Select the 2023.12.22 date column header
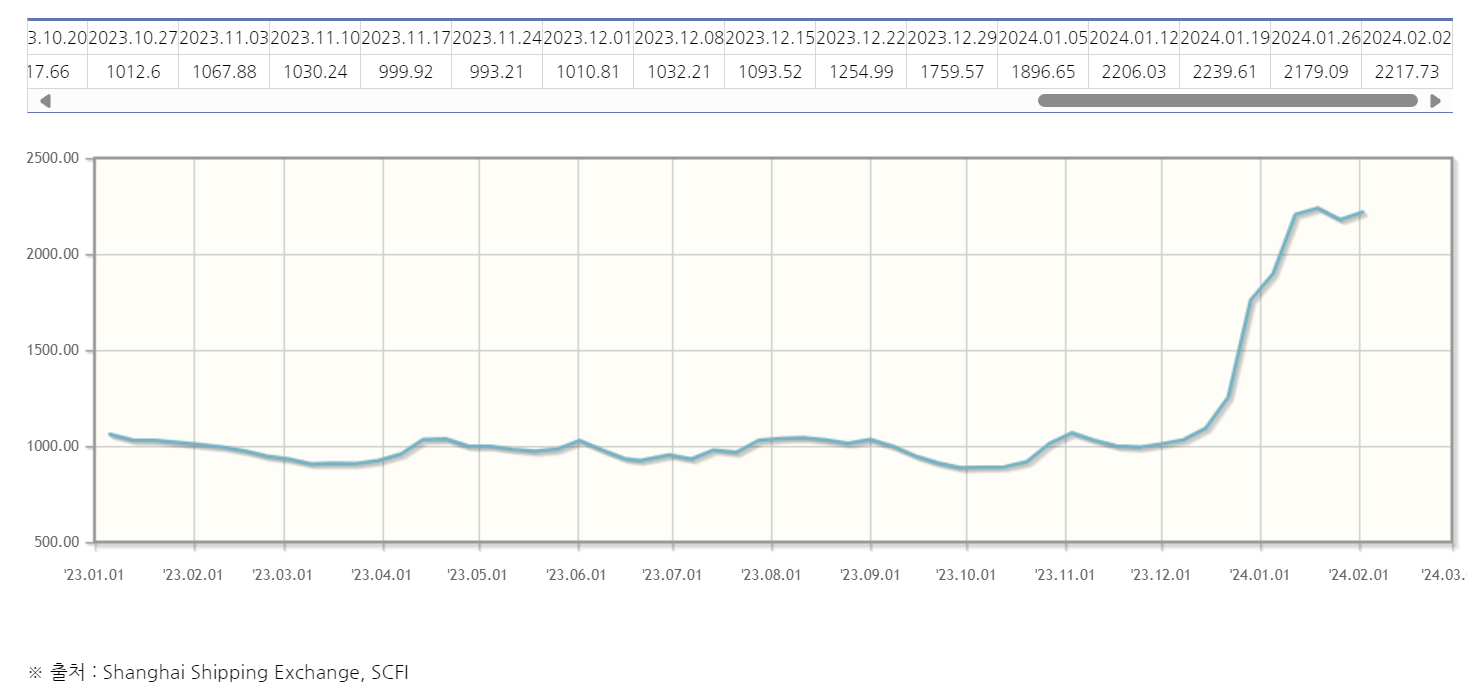The width and height of the screenshot is (1473, 698). pyautogui.click(x=861, y=38)
